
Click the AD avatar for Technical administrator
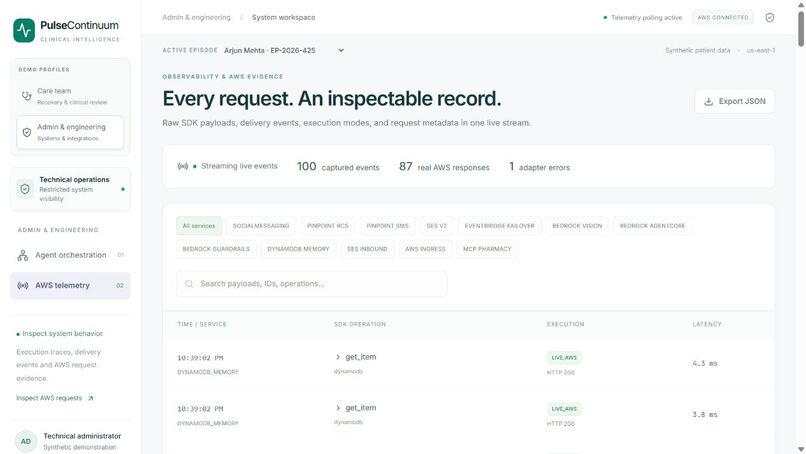point(26,441)
